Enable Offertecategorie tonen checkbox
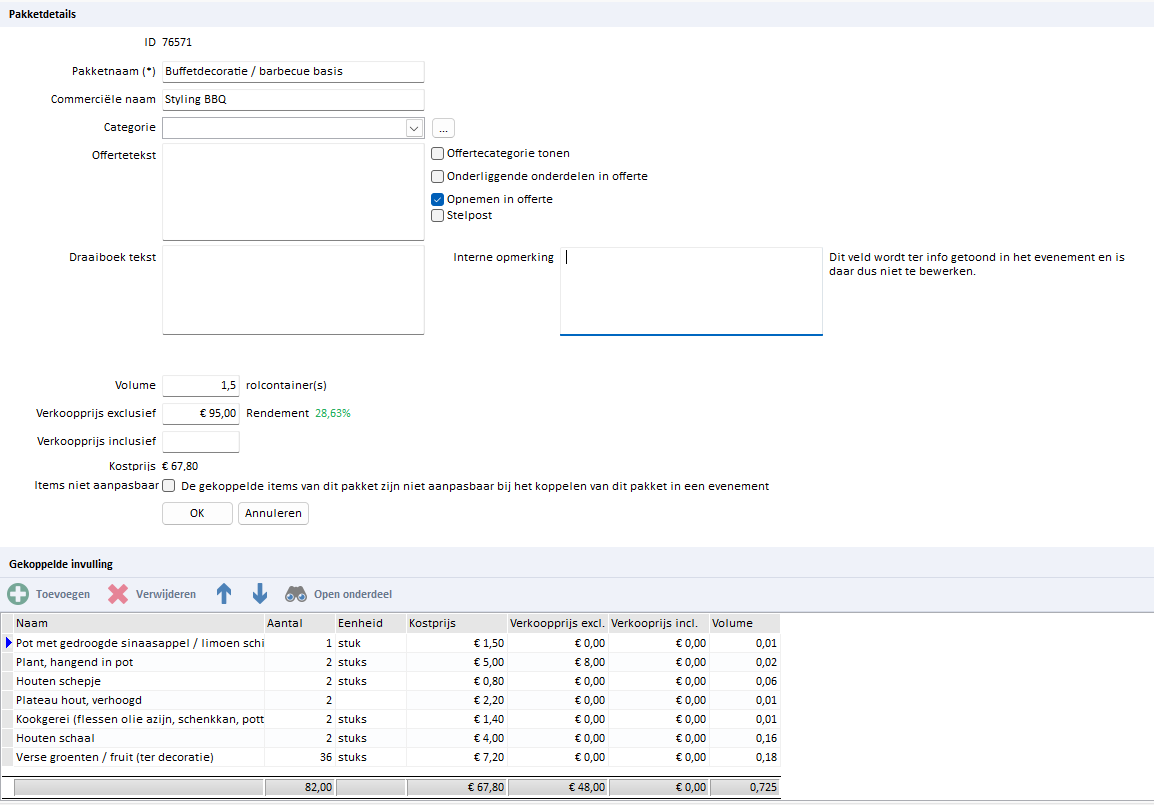This screenshot has height=805, width=1154. click(x=437, y=154)
